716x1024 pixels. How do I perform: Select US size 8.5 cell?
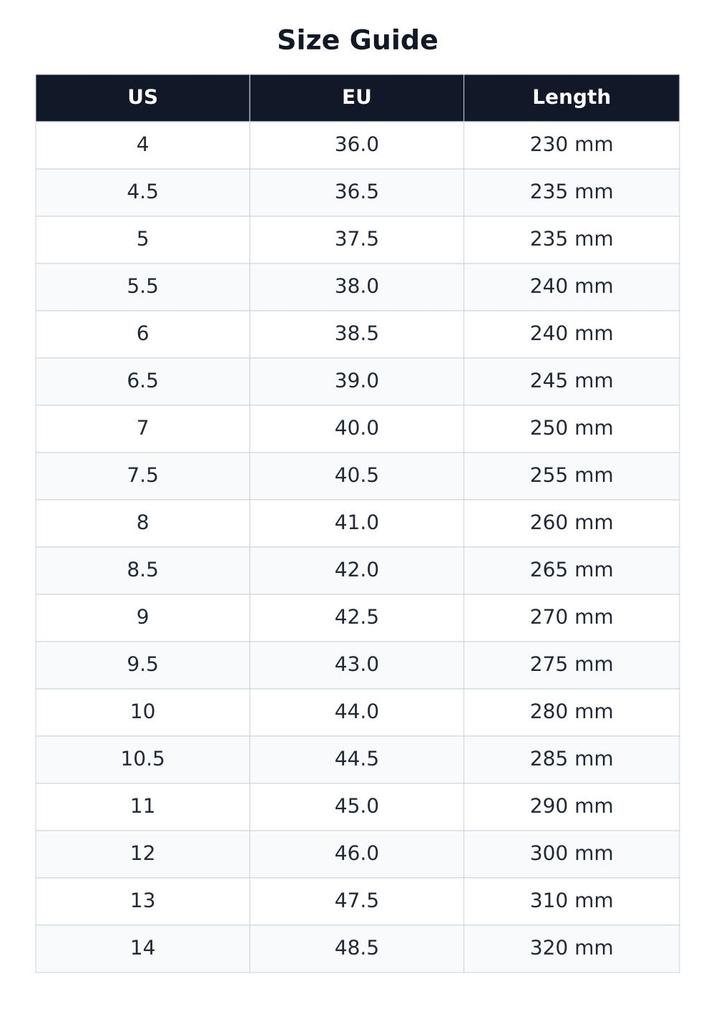[142, 570]
